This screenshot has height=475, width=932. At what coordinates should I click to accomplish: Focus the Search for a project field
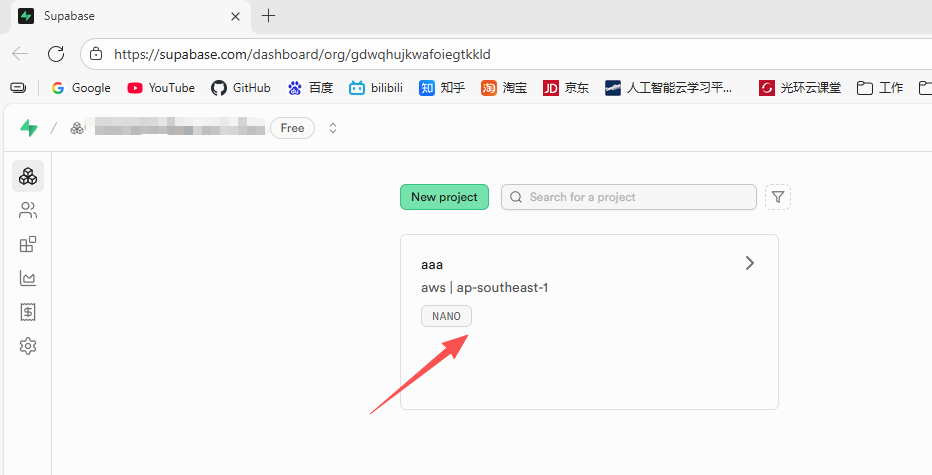click(x=629, y=197)
